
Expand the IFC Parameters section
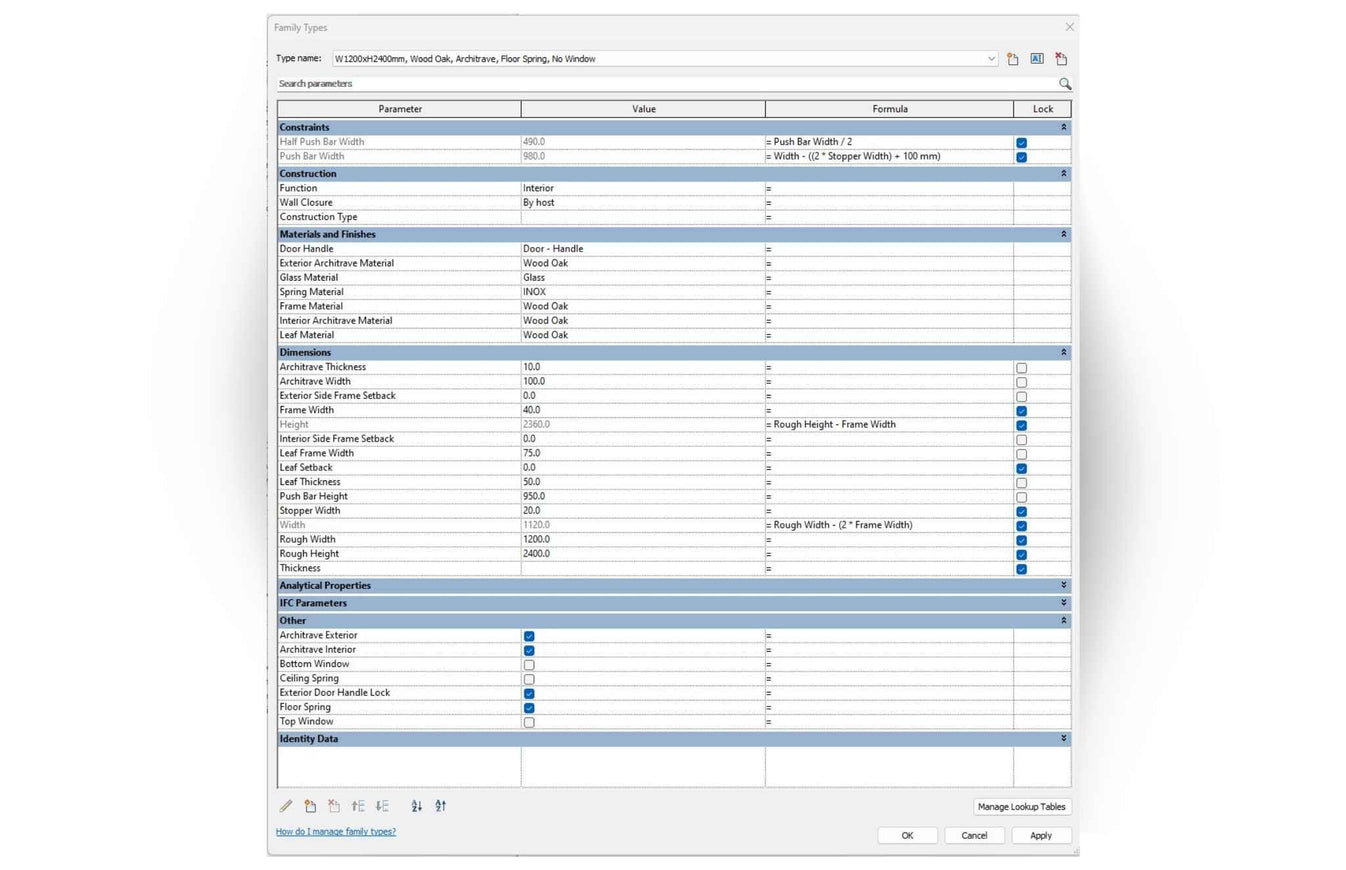click(x=1063, y=603)
